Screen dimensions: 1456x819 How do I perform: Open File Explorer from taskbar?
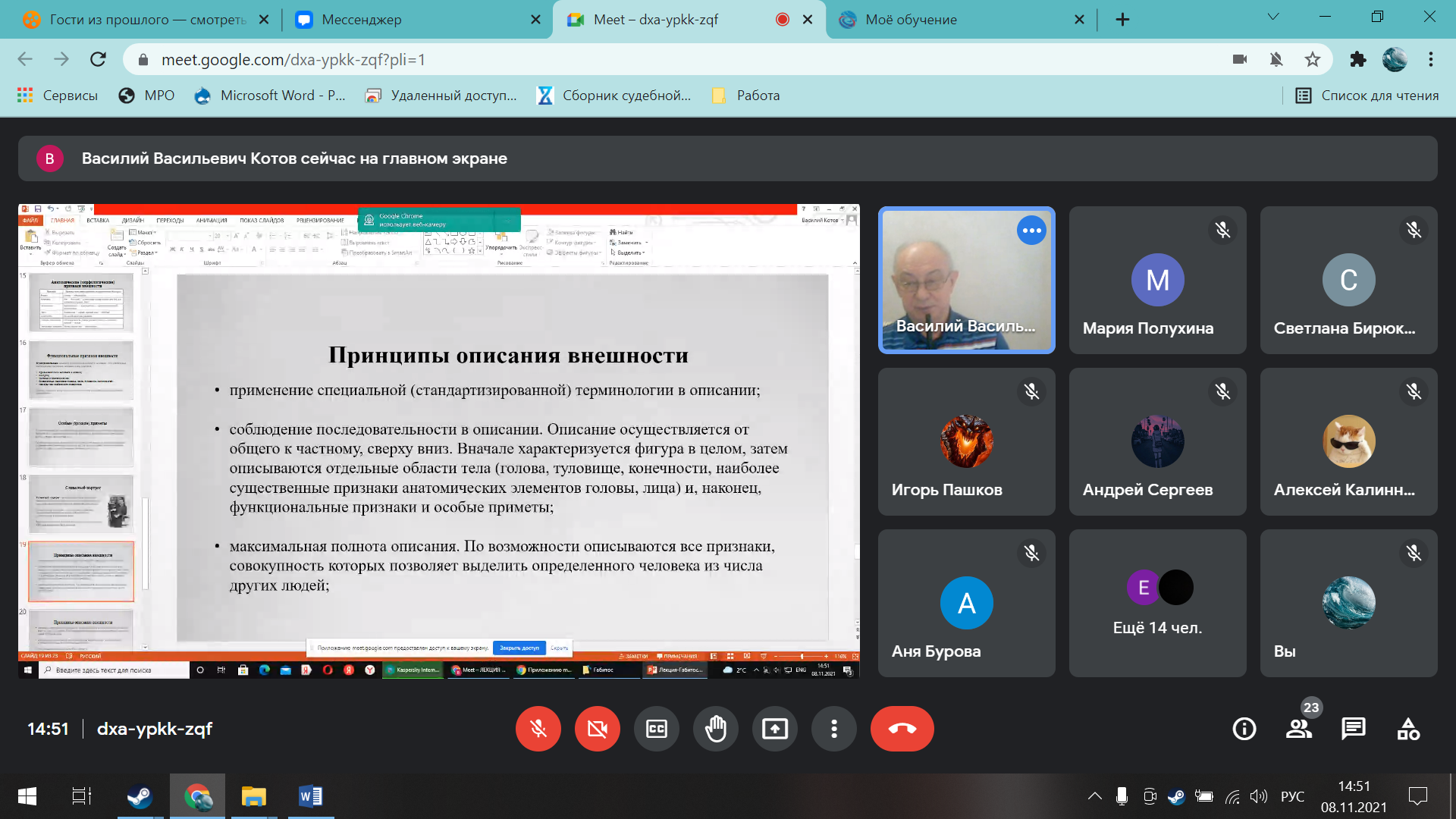coord(253,796)
